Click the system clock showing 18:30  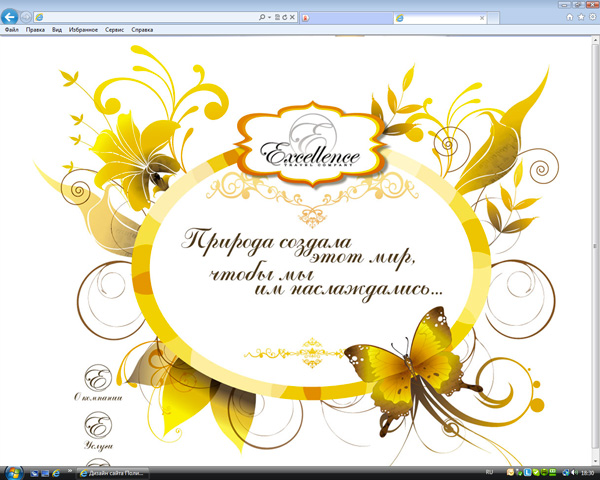(x=587, y=473)
